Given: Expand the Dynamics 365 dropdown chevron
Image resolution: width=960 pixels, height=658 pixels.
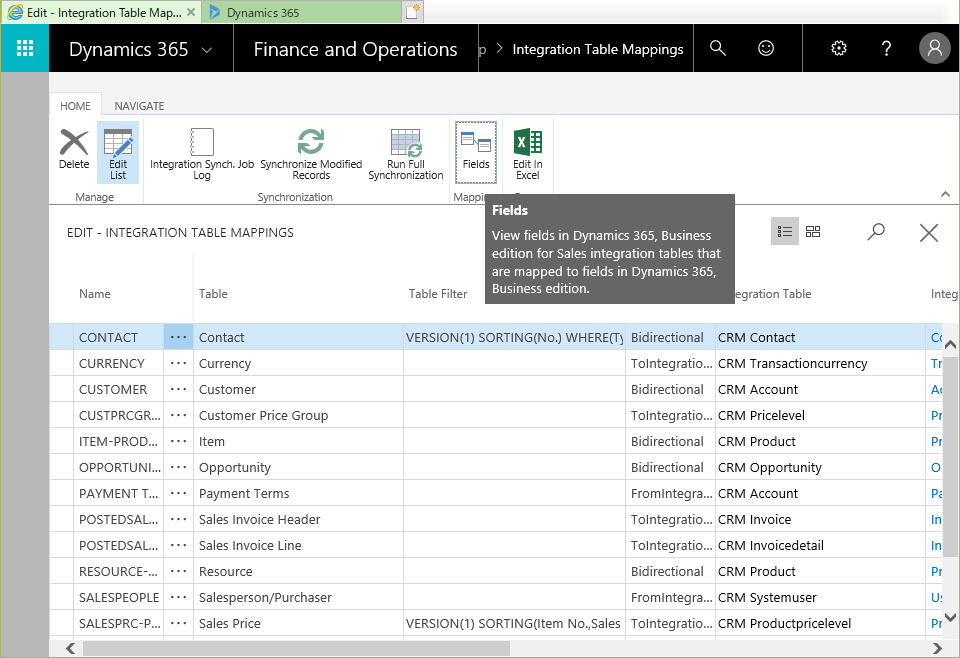Looking at the screenshot, I should (207, 50).
